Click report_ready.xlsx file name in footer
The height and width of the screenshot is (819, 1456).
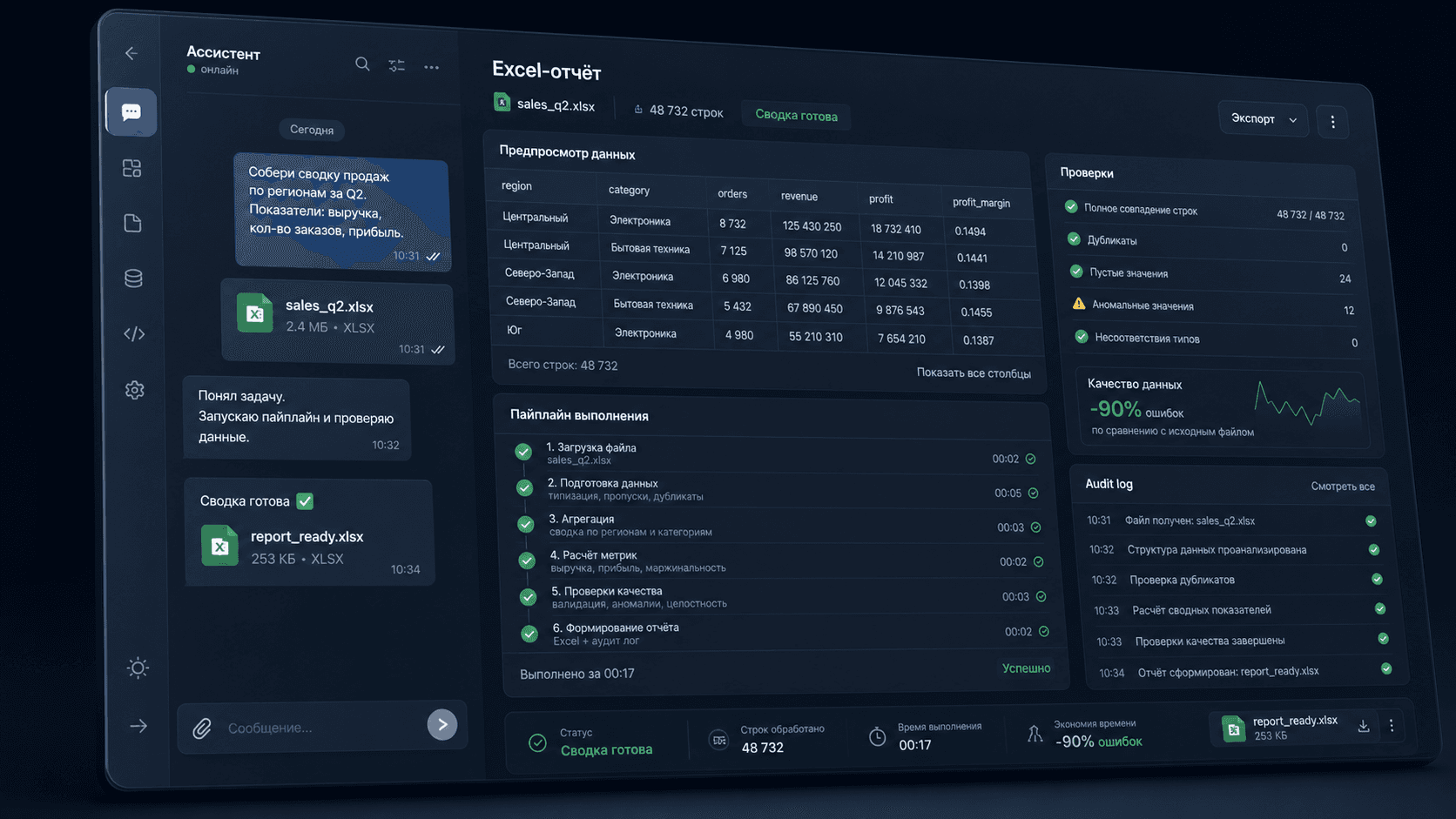tap(1294, 721)
